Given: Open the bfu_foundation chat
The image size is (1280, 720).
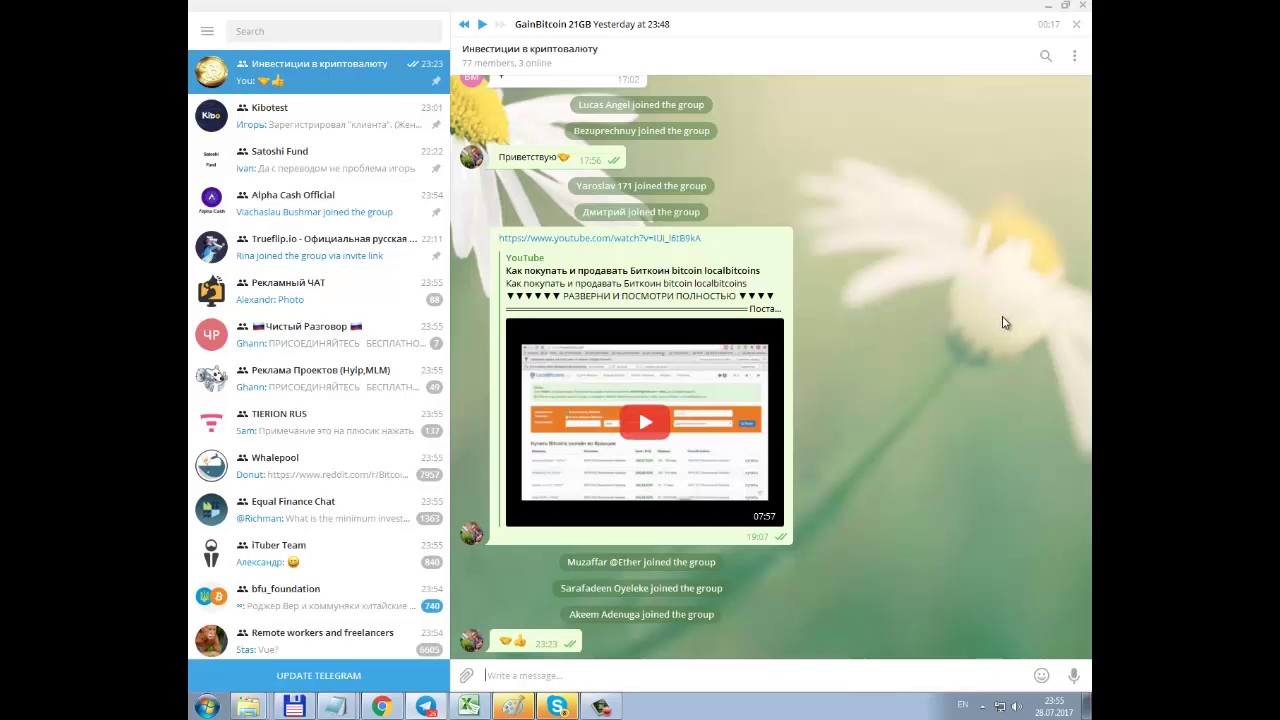Looking at the screenshot, I should 319,597.
